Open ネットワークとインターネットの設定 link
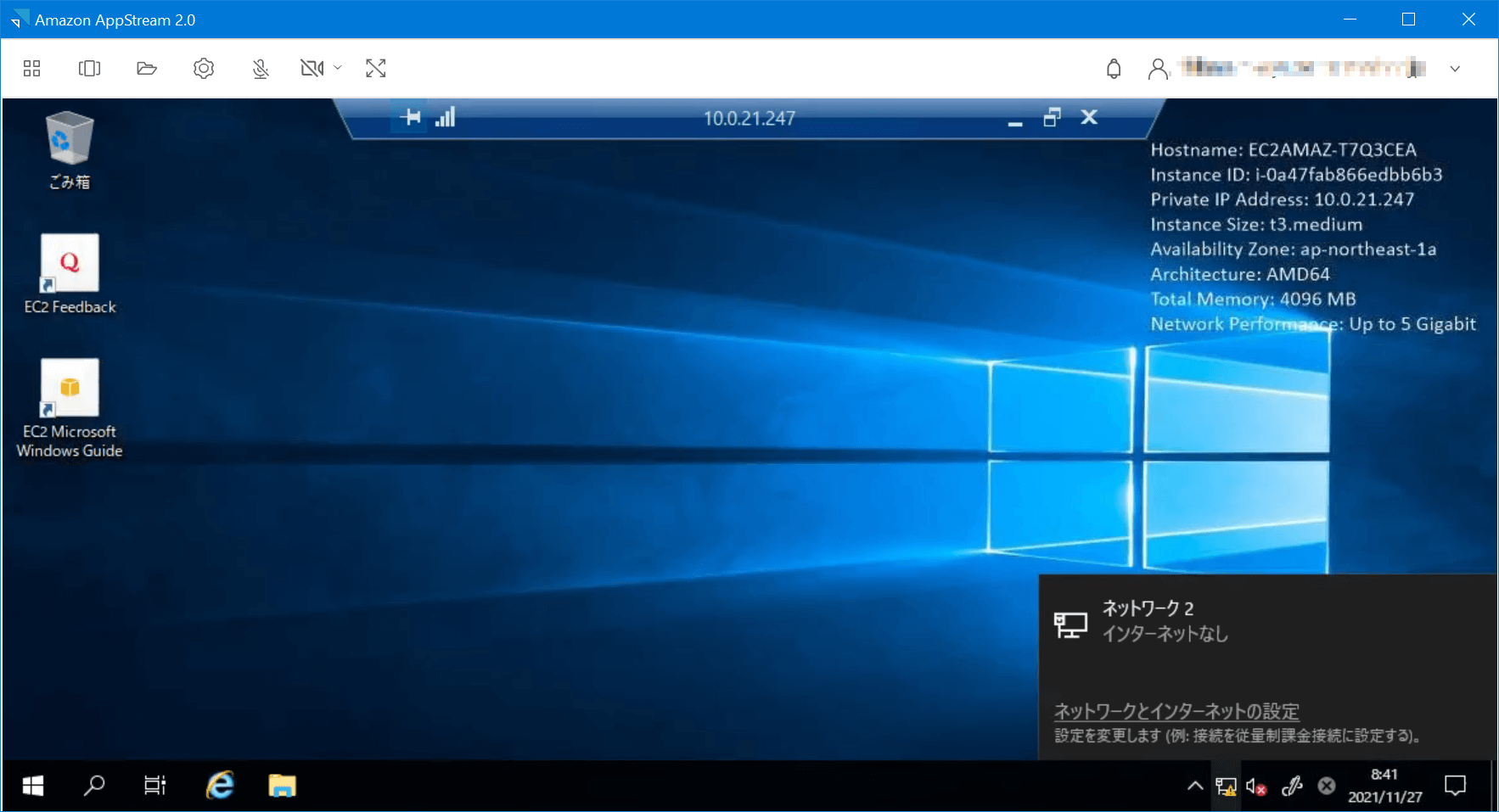 [x=1176, y=711]
